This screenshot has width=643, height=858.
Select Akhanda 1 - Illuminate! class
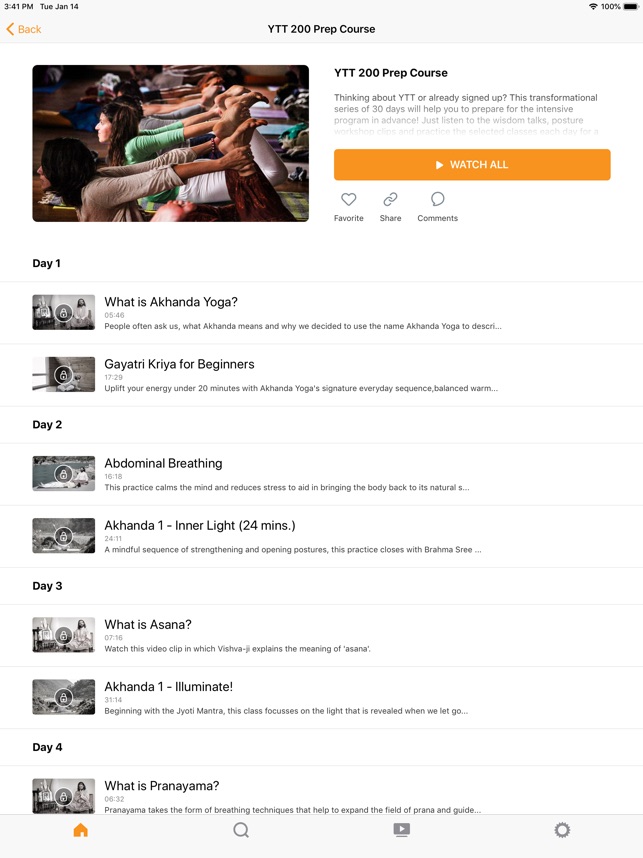[321, 698]
